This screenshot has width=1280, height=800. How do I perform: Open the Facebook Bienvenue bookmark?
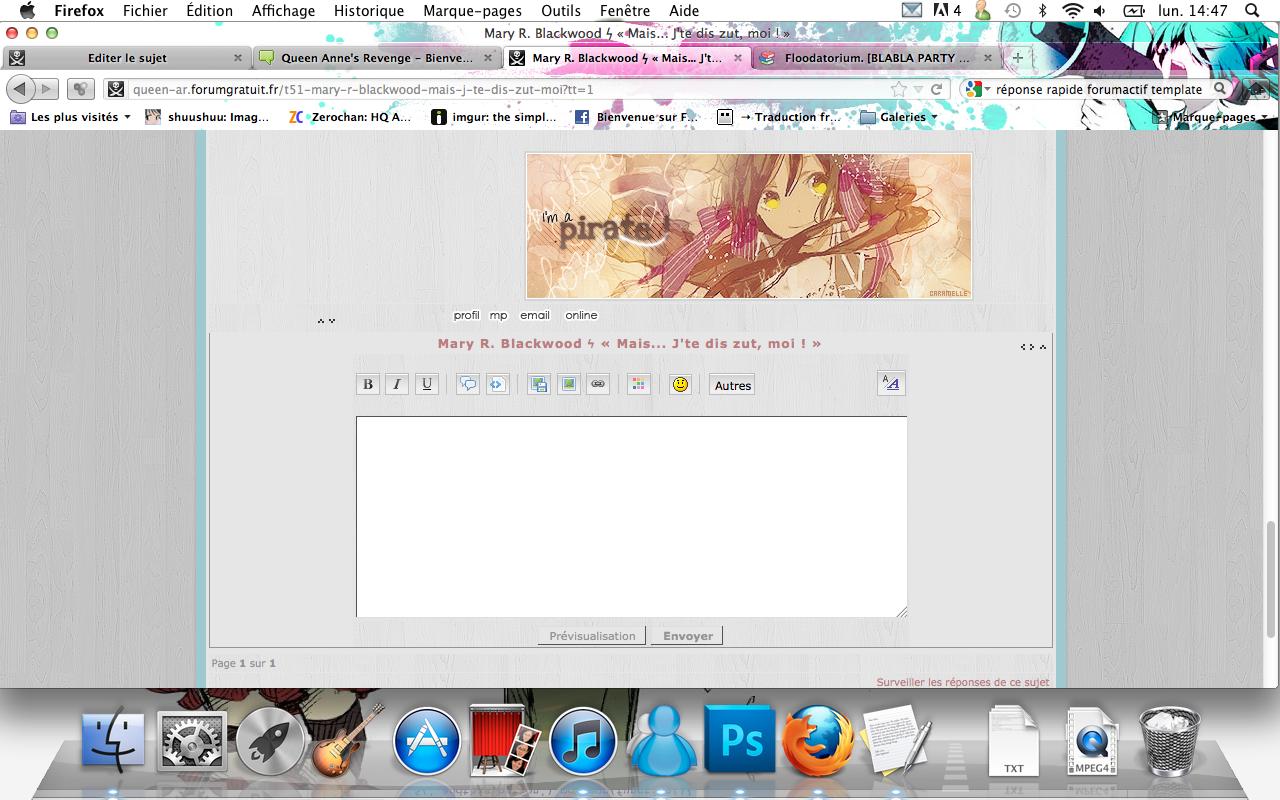(637, 117)
